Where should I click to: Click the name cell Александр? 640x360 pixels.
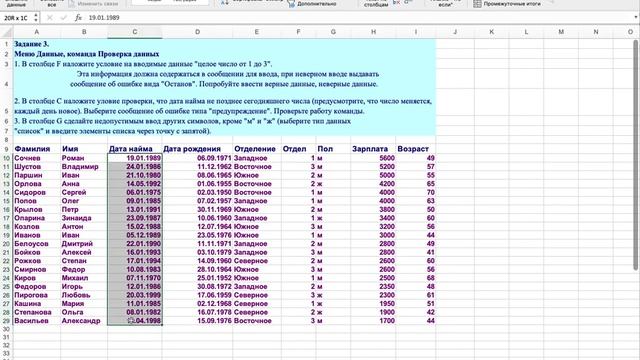(84, 321)
